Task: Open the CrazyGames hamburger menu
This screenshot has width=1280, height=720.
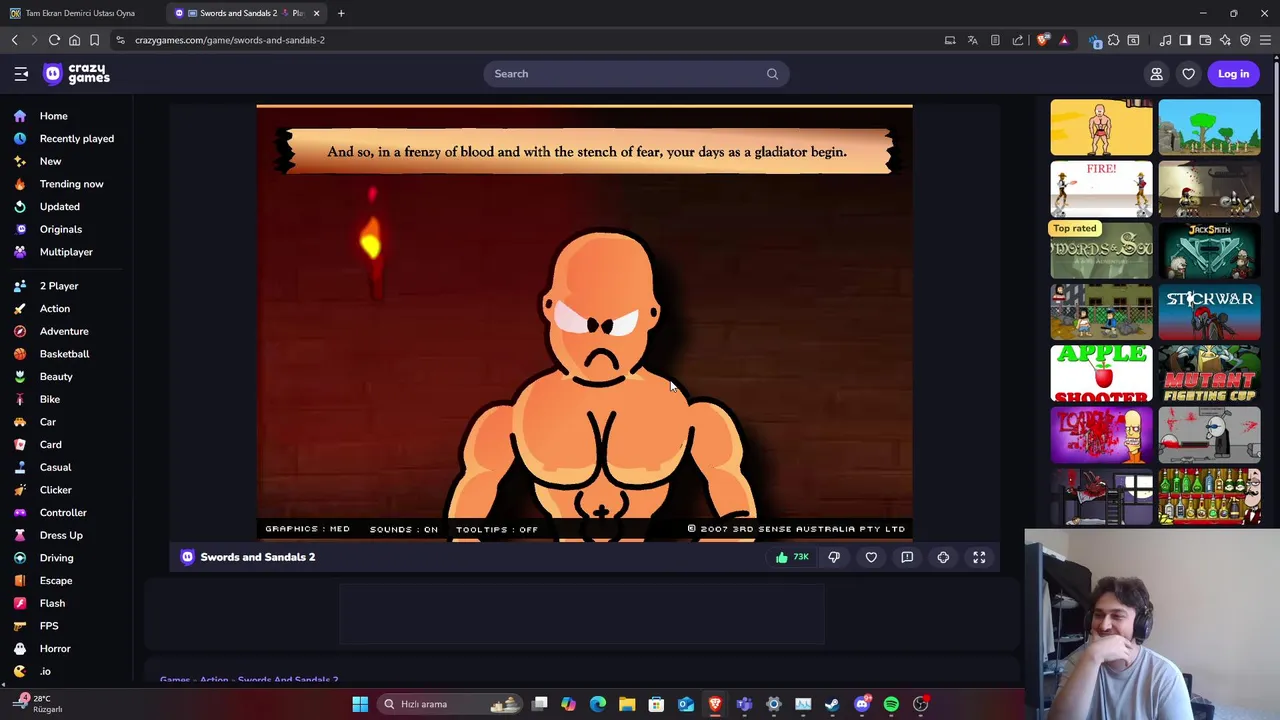Action: click(x=21, y=74)
